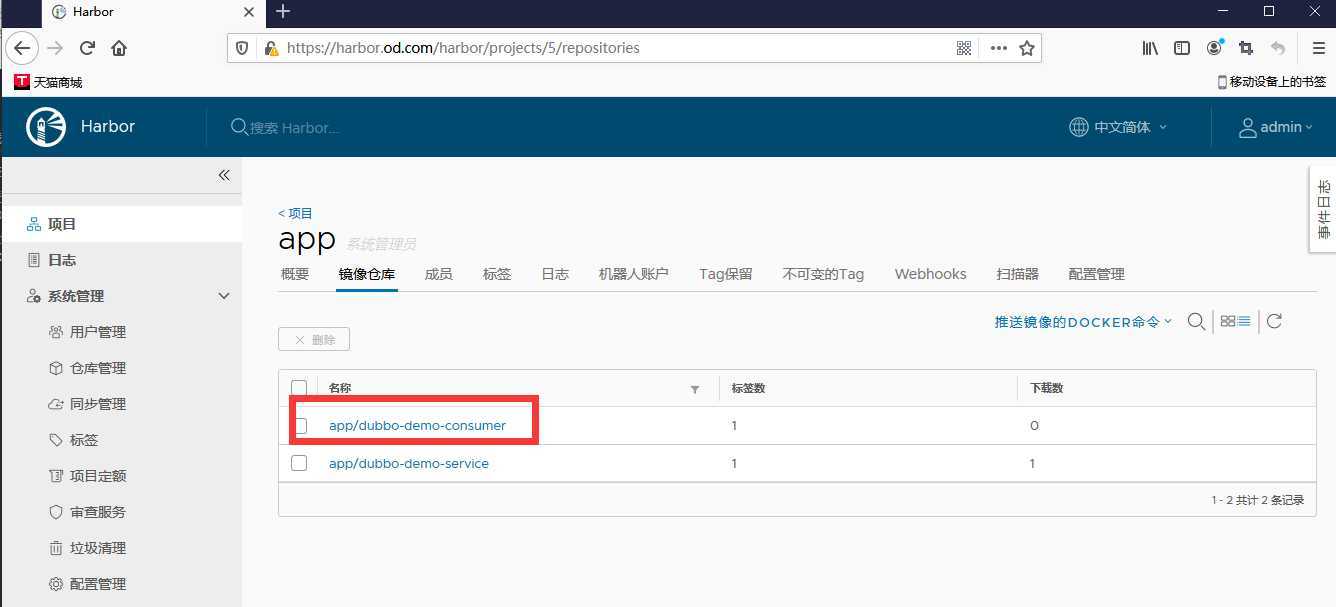Expand 推送镜像的DOCKER命令 dropdown
This screenshot has height=607, width=1336.
tap(1083, 322)
